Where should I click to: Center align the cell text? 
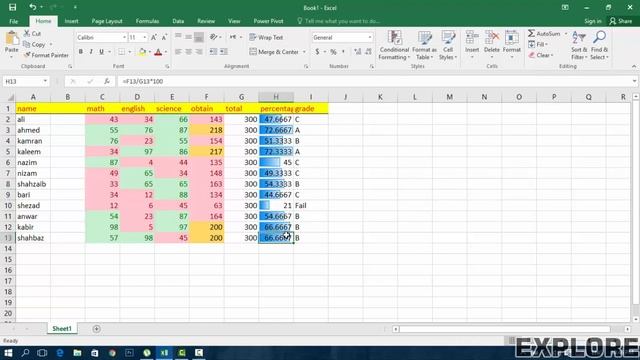[x=189, y=52]
